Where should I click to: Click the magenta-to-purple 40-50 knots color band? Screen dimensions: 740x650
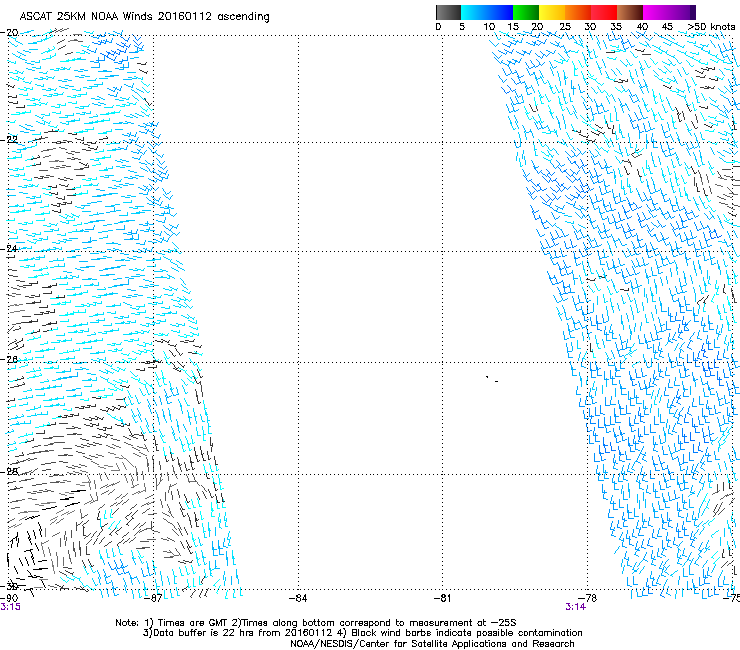coord(669,12)
